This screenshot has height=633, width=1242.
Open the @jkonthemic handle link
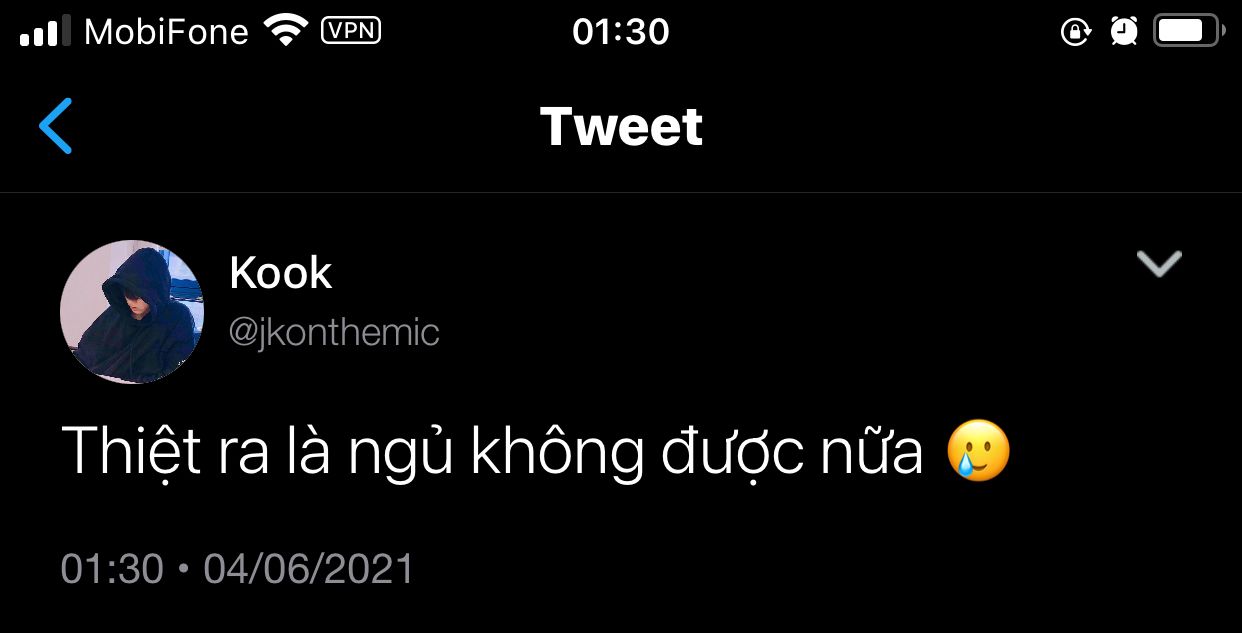pos(335,332)
